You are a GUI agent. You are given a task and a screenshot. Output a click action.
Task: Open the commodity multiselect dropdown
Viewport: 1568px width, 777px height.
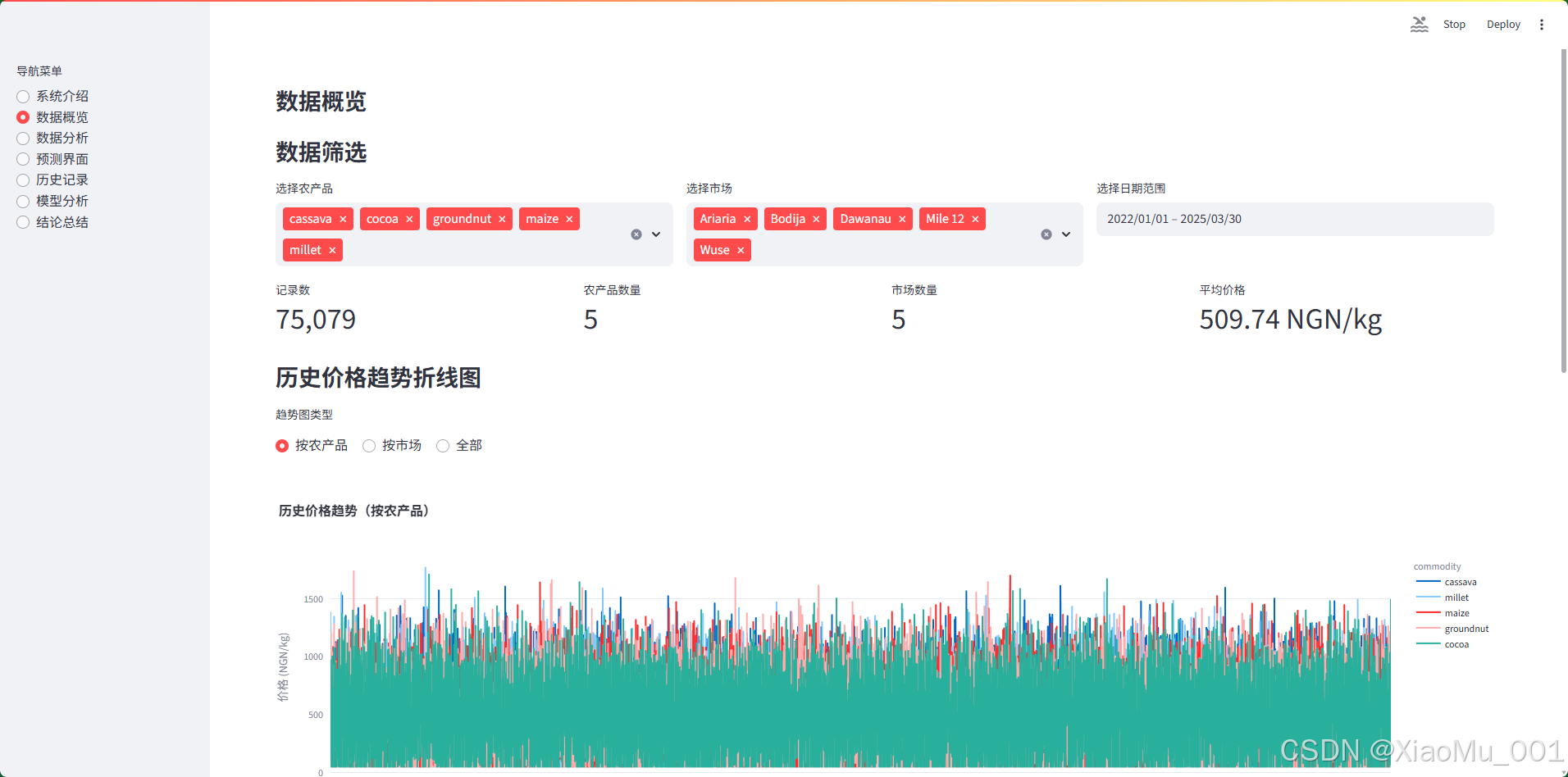(x=656, y=234)
